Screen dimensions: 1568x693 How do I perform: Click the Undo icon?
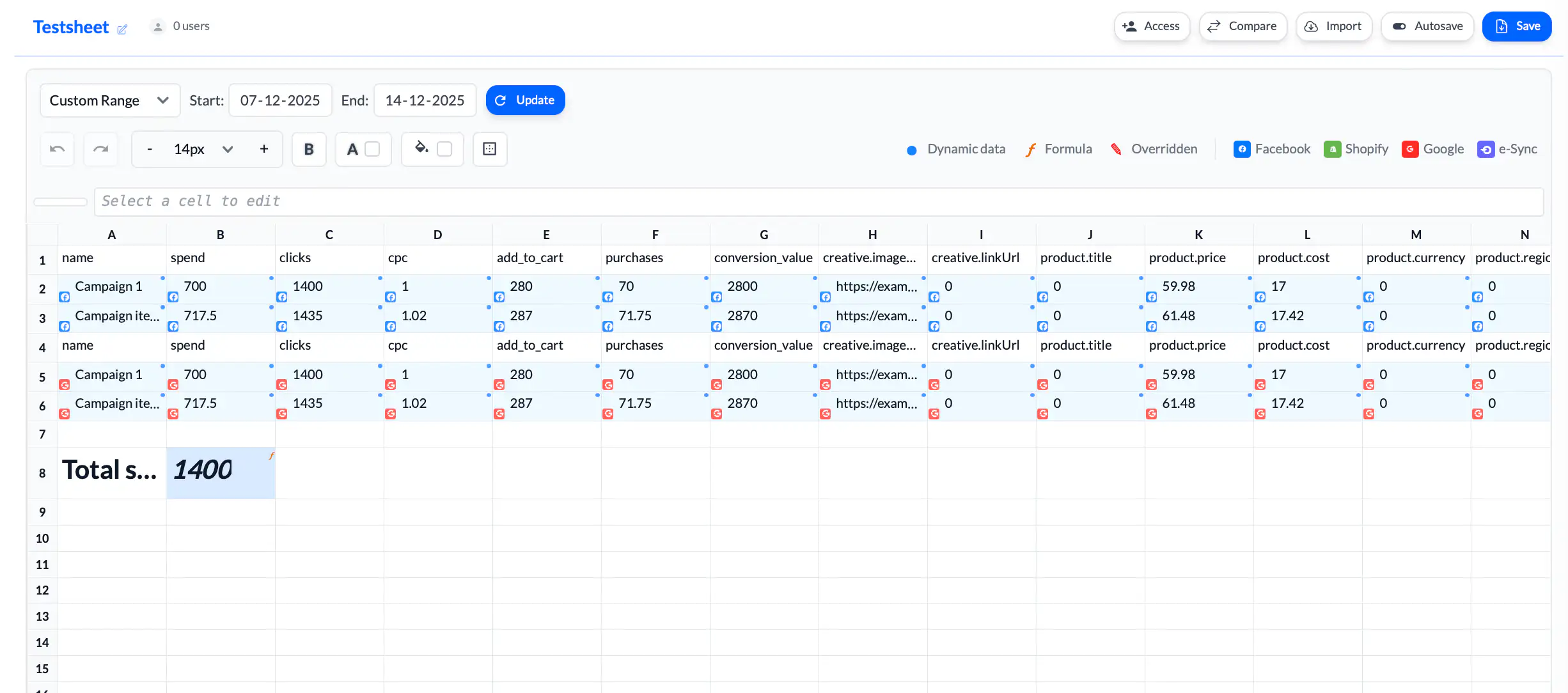(57, 149)
